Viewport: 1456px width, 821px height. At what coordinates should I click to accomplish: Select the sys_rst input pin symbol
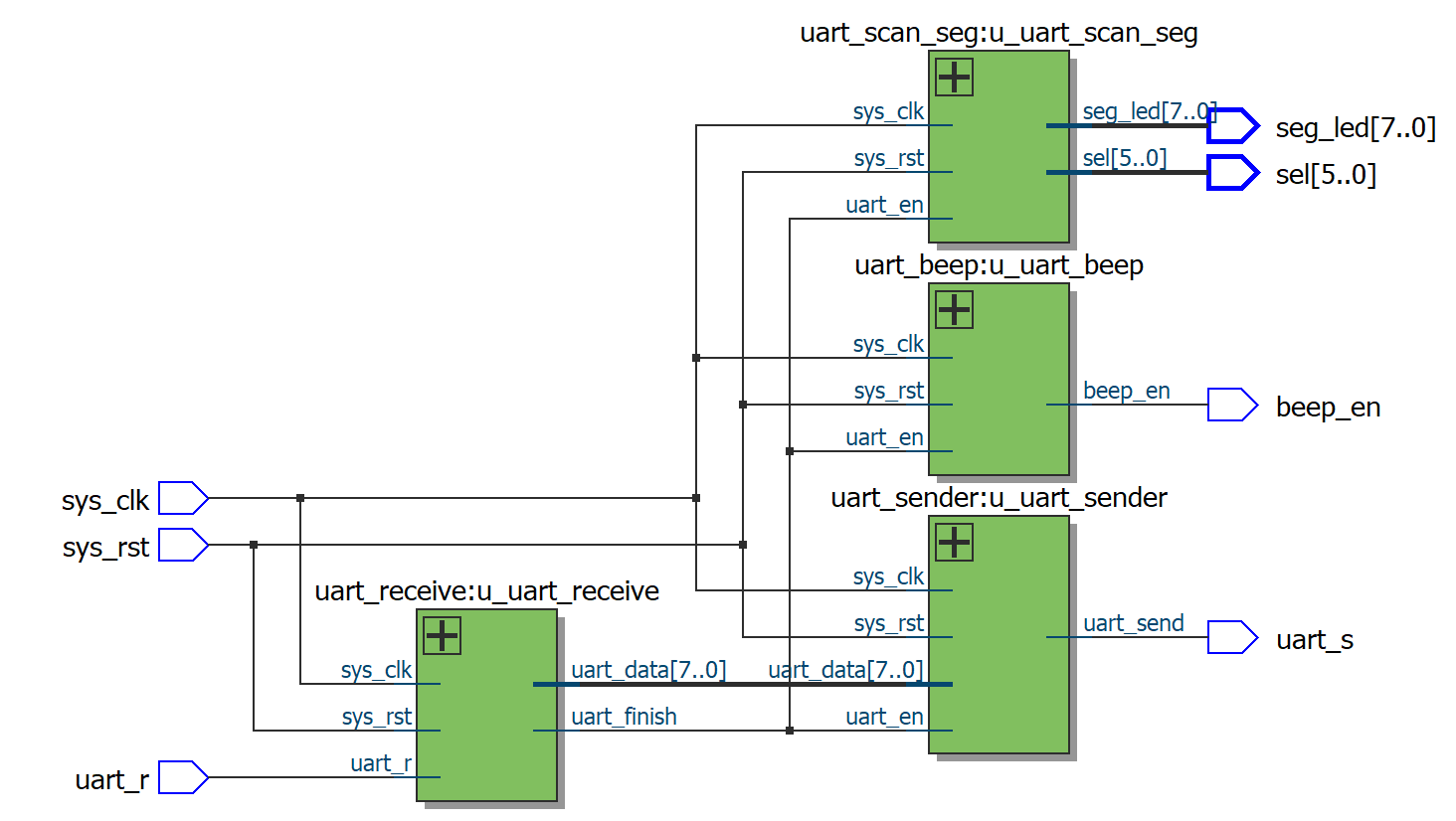tap(183, 545)
